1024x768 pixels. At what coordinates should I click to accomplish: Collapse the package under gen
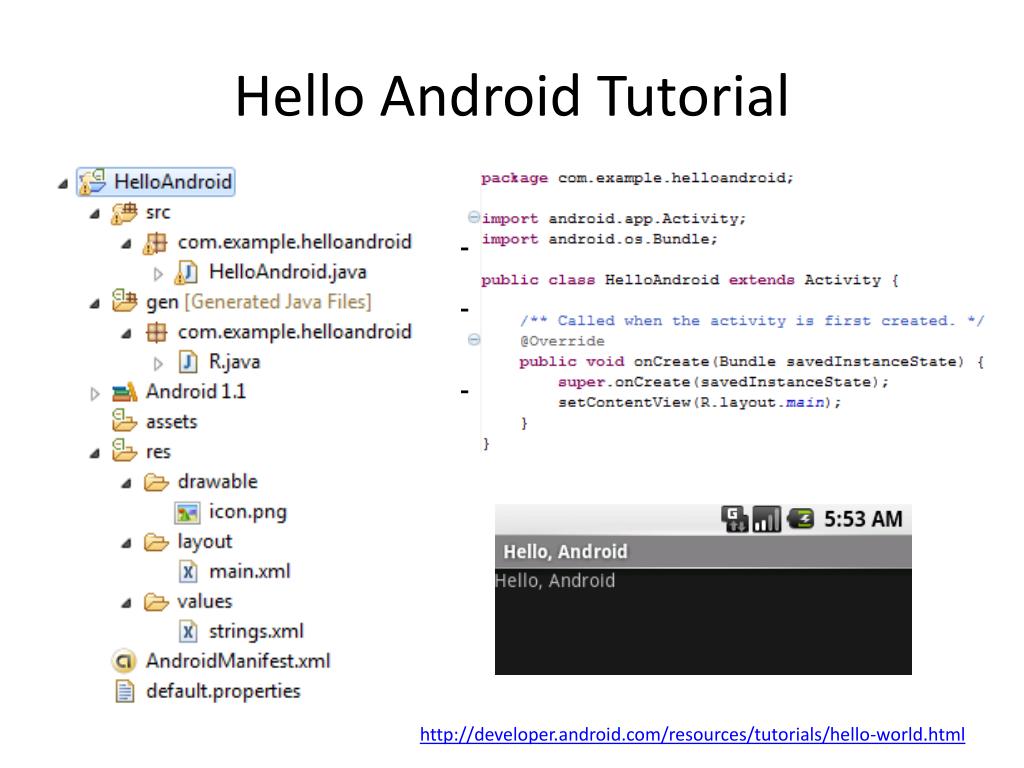click(x=127, y=334)
